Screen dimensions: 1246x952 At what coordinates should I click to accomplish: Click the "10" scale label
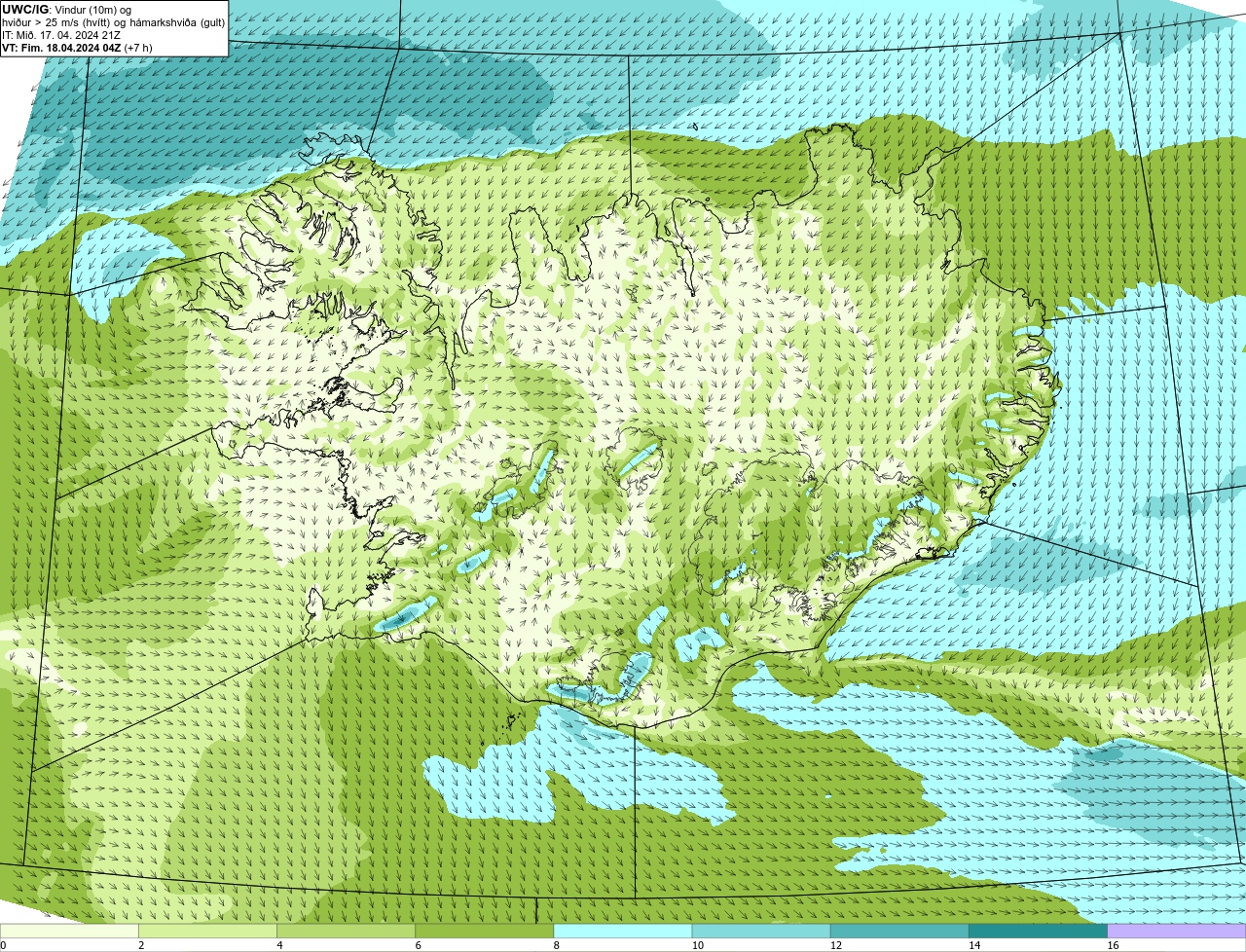point(697,945)
